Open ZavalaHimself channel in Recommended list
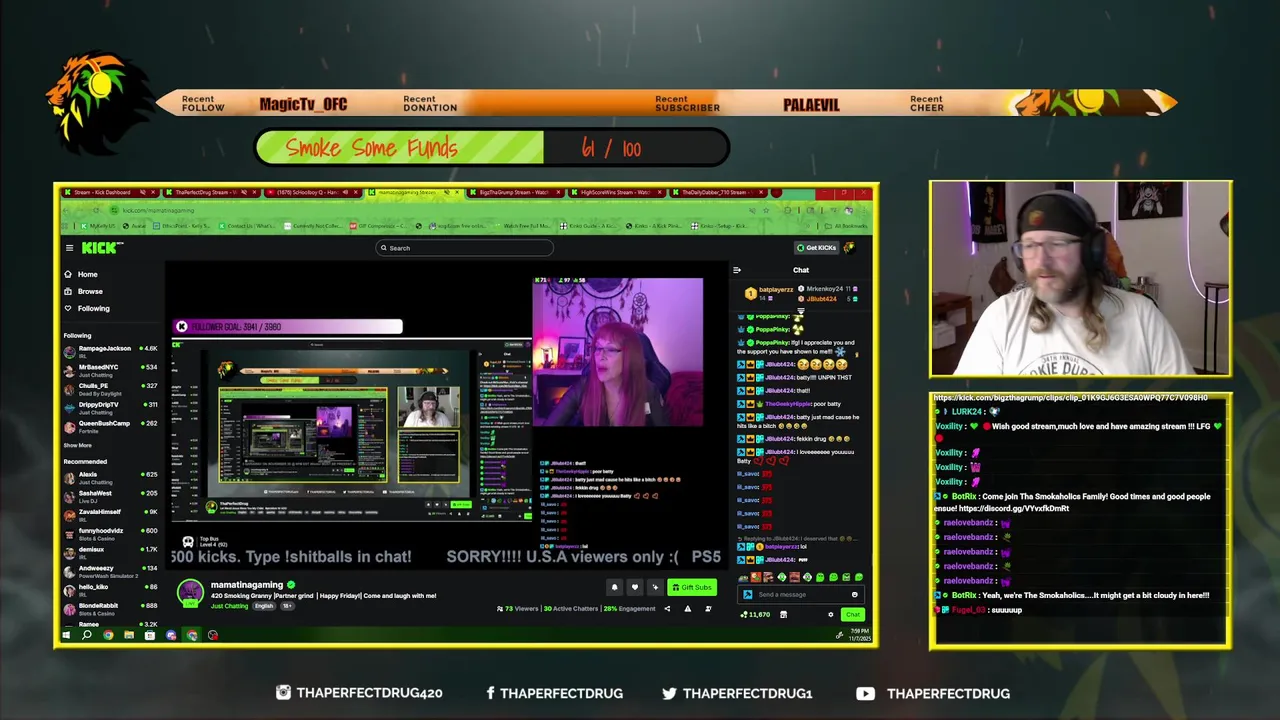The image size is (1280, 720). click(110, 515)
